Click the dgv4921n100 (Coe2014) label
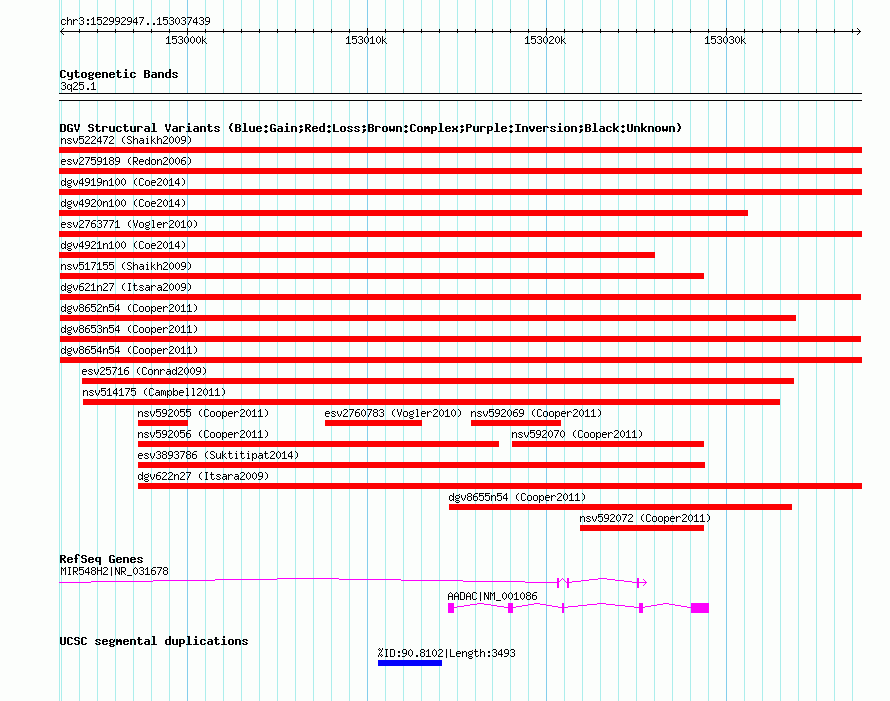Screen dimensions: 890x701 [x=123, y=245]
